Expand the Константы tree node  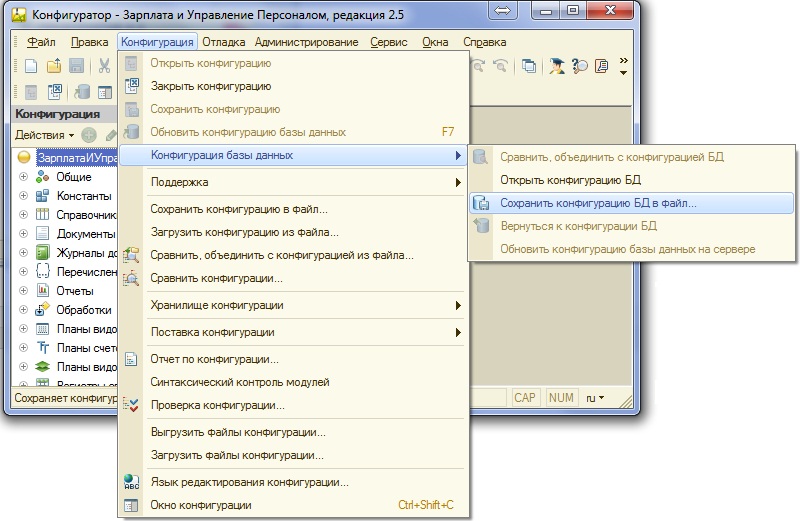click(23, 195)
